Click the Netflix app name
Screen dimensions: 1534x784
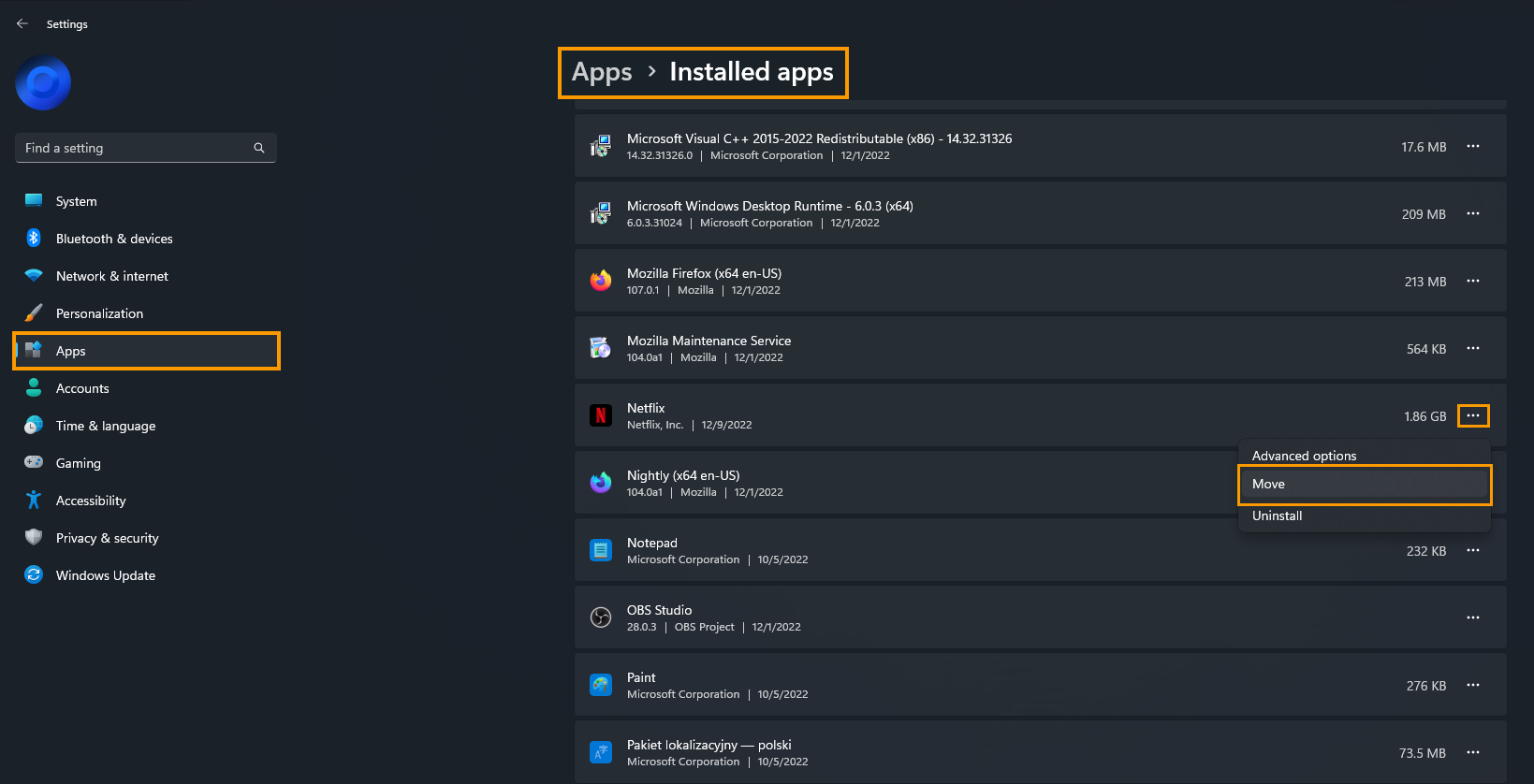(646, 408)
